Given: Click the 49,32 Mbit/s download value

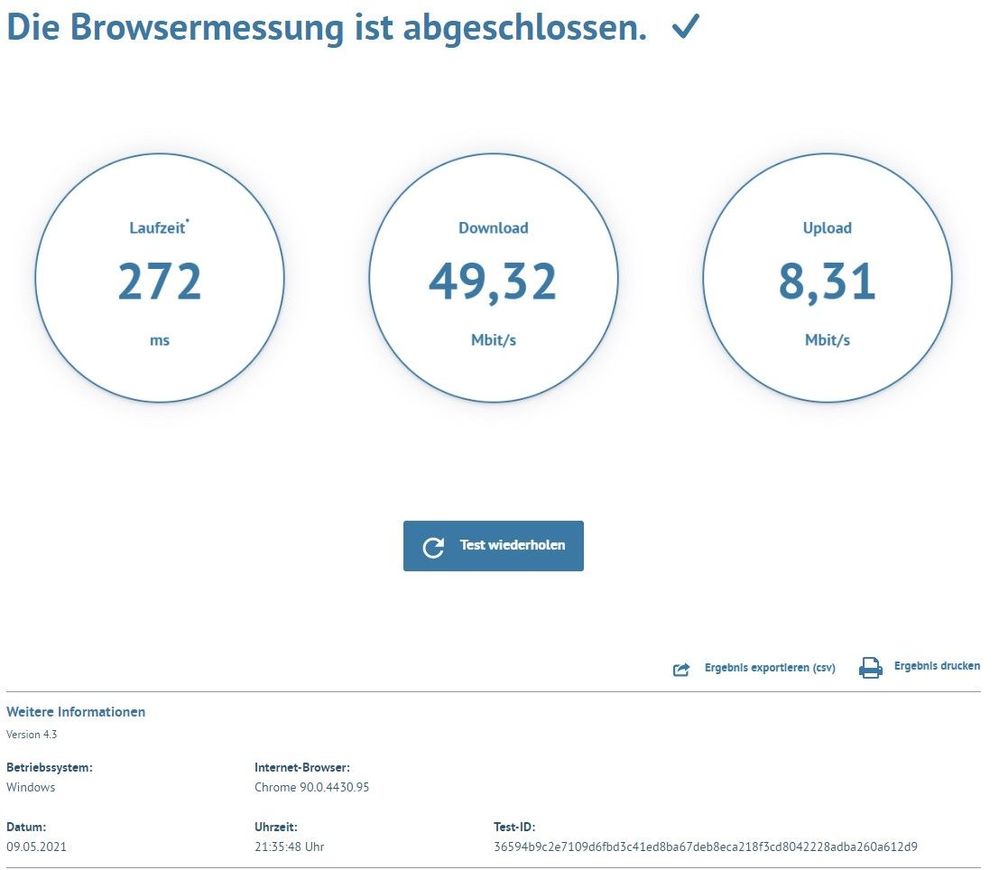Looking at the screenshot, I should pyautogui.click(x=494, y=281).
